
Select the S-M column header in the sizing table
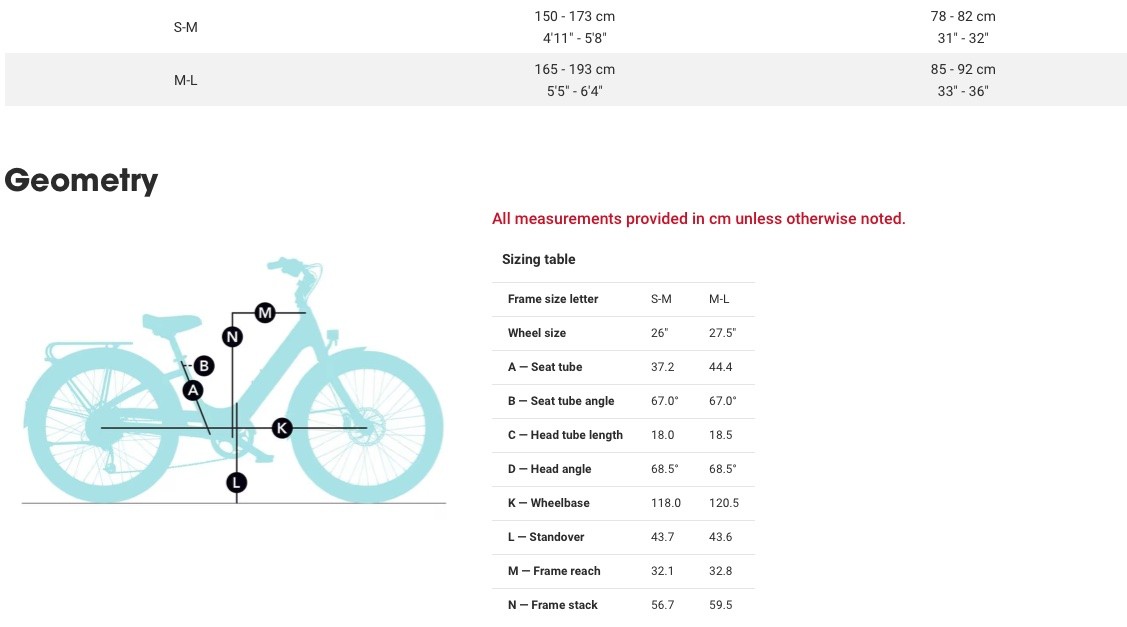(661, 299)
